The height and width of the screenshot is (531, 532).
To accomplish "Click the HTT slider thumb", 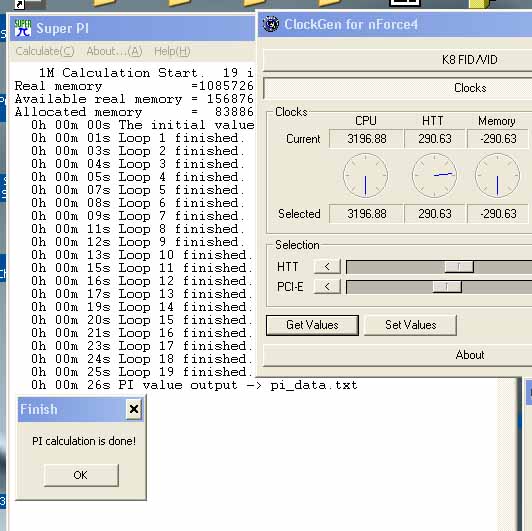I will [459, 267].
